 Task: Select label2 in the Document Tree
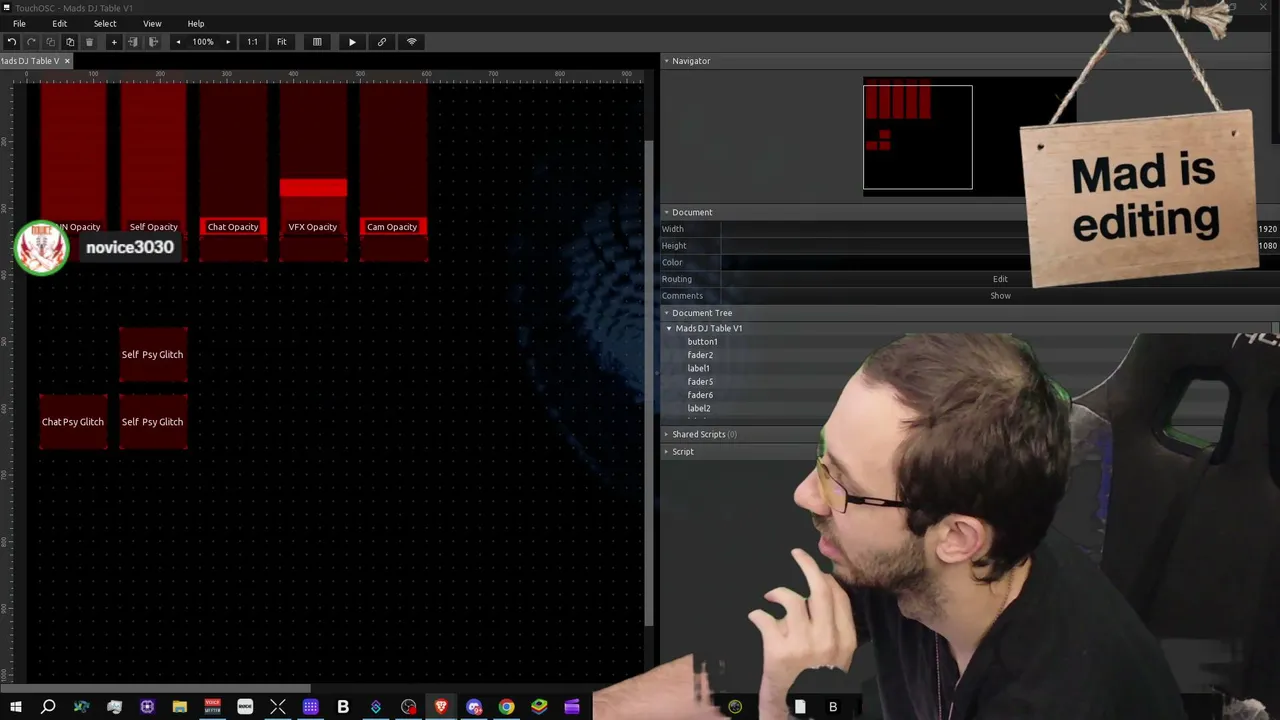(x=698, y=408)
